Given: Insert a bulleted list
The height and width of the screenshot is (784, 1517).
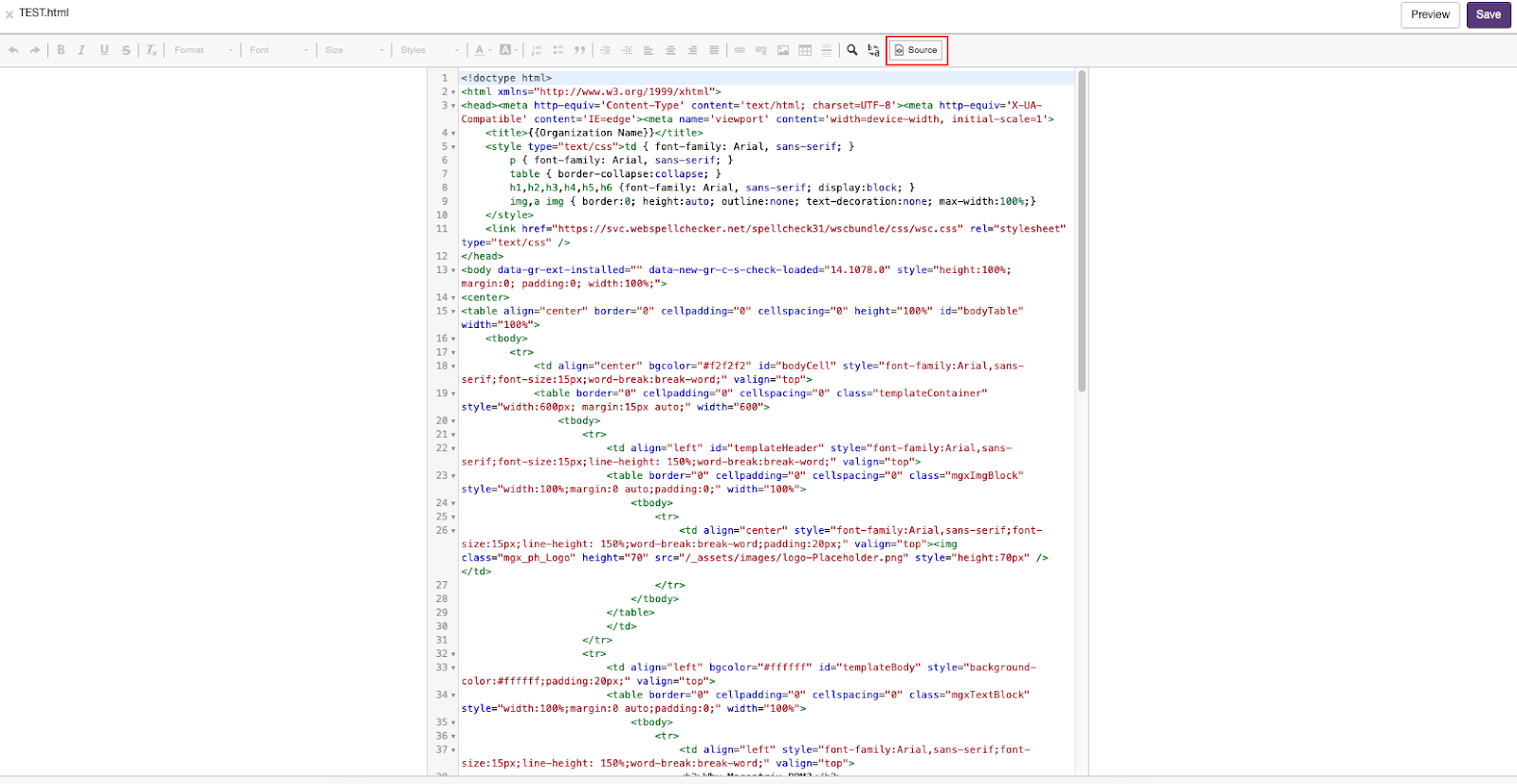Looking at the screenshot, I should [x=558, y=50].
